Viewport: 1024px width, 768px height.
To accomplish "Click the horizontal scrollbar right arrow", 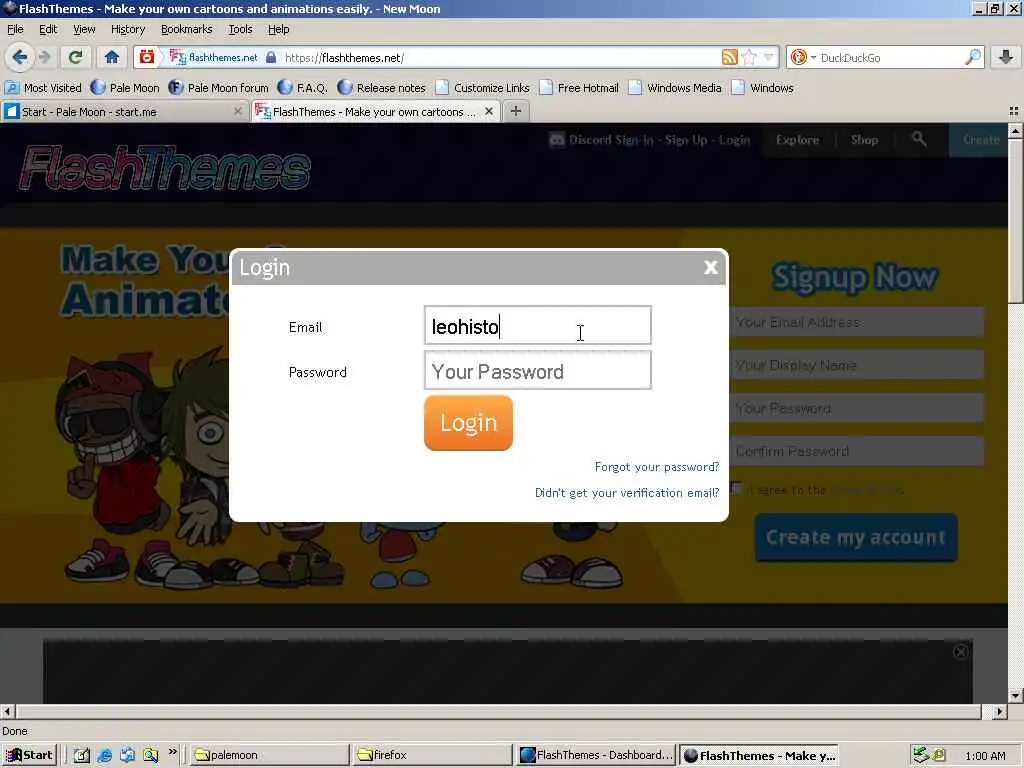I will point(1000,711).
